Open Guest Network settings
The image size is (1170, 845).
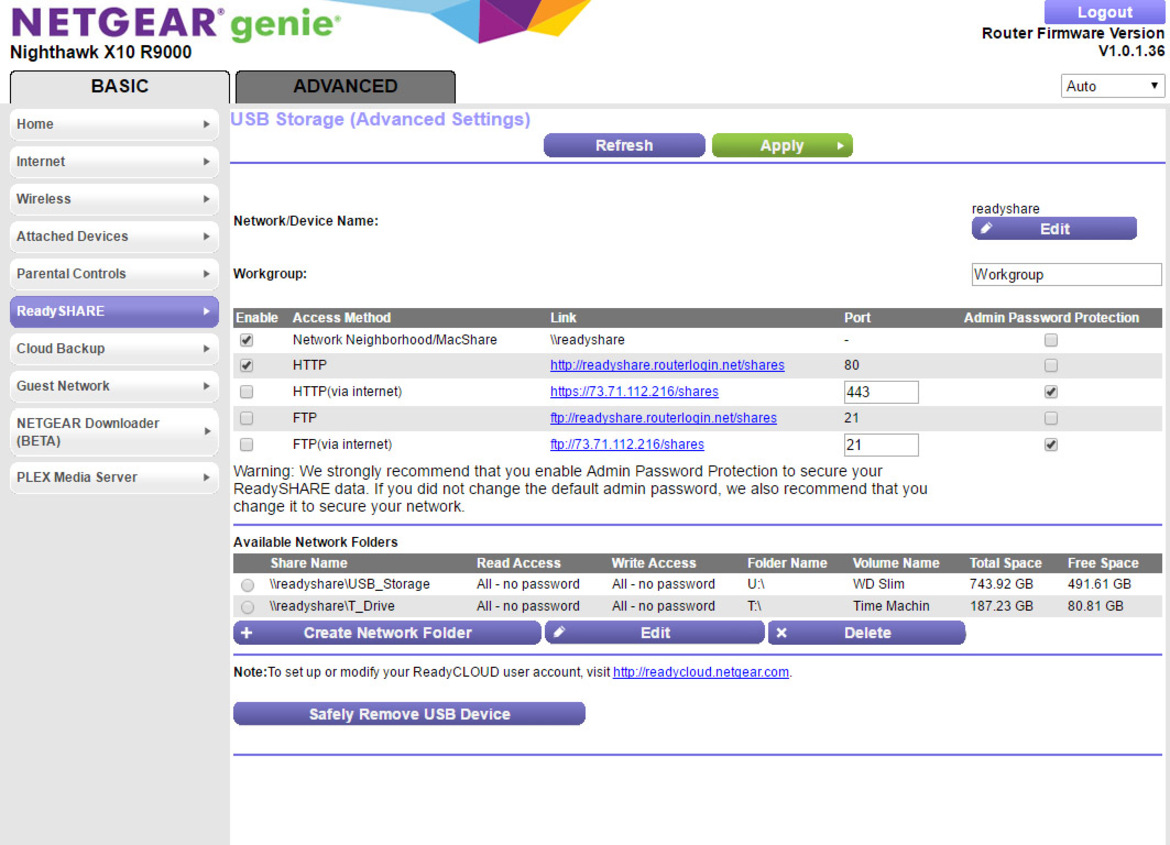[x=114, y=386]
